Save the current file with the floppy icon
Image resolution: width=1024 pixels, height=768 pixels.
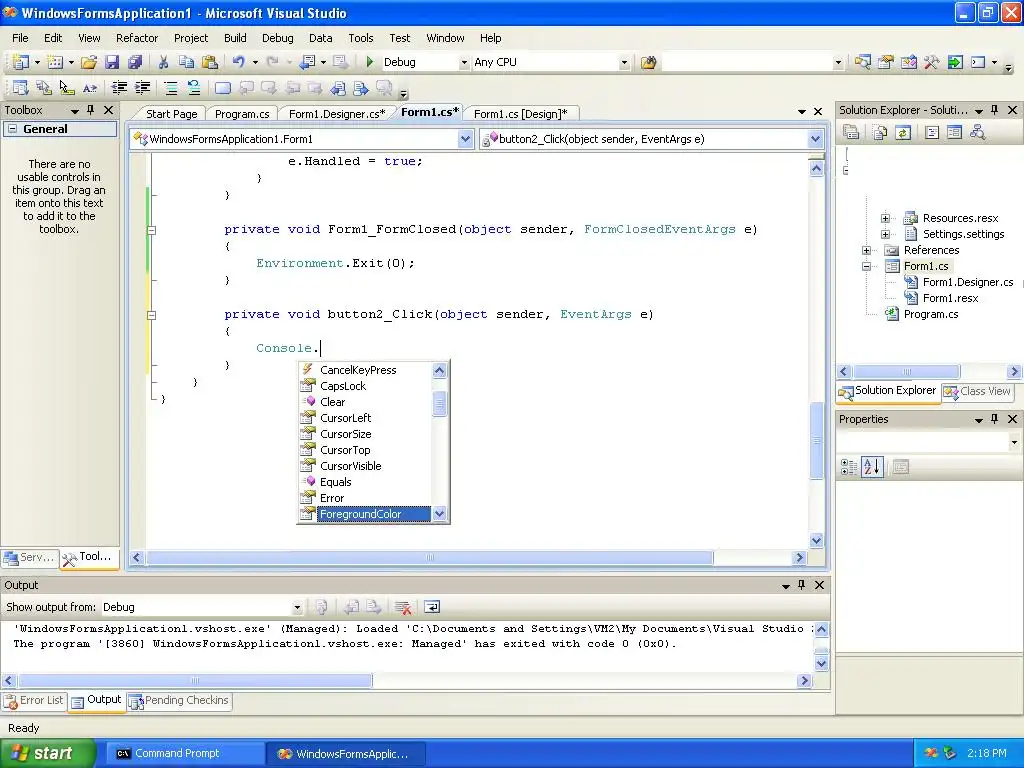pyautogui.click(x=112, y=62)
